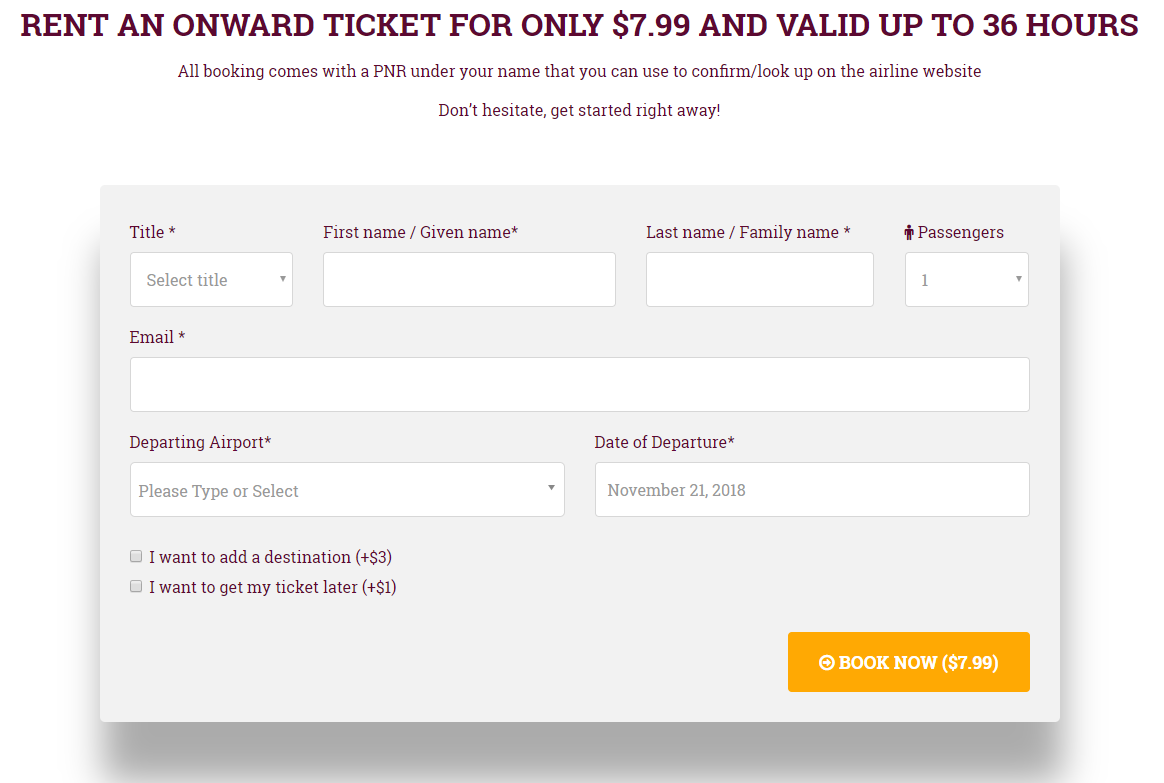1164x783 pixels.
Task: Click into the Last name / Family name field
Action: tap(759, 280)
